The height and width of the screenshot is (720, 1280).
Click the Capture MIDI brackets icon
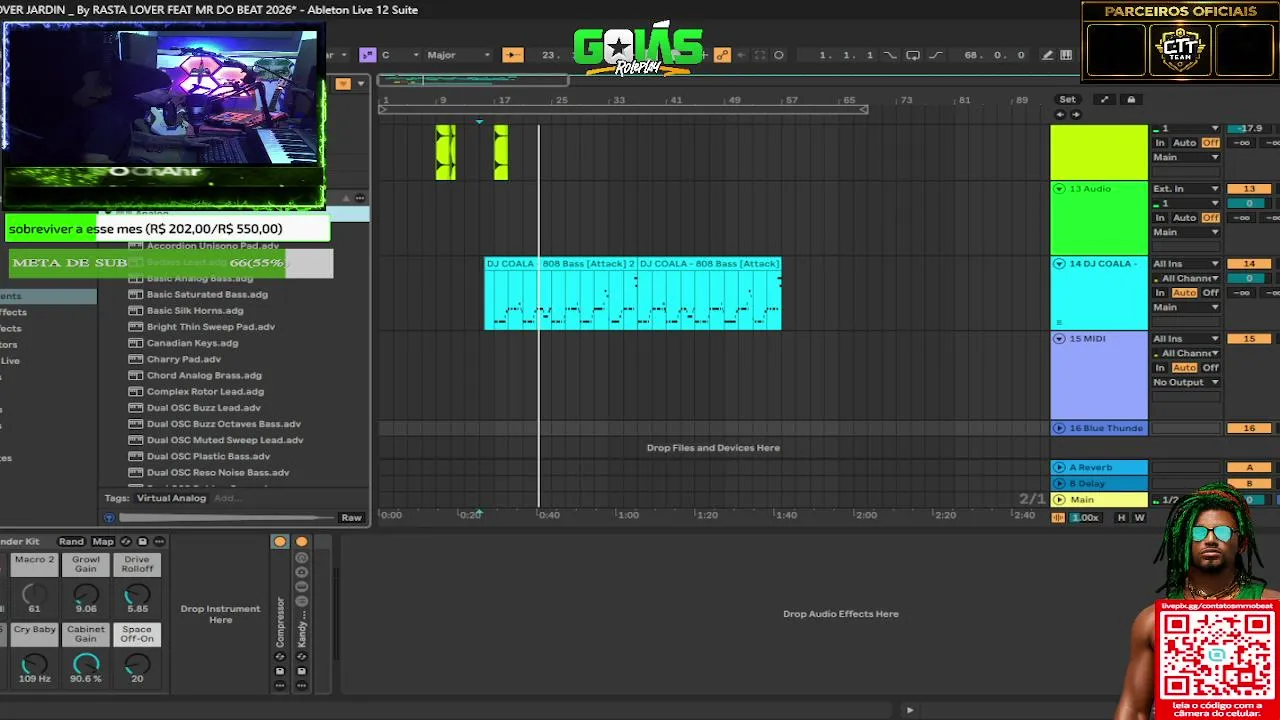click(x=760, y=55)
